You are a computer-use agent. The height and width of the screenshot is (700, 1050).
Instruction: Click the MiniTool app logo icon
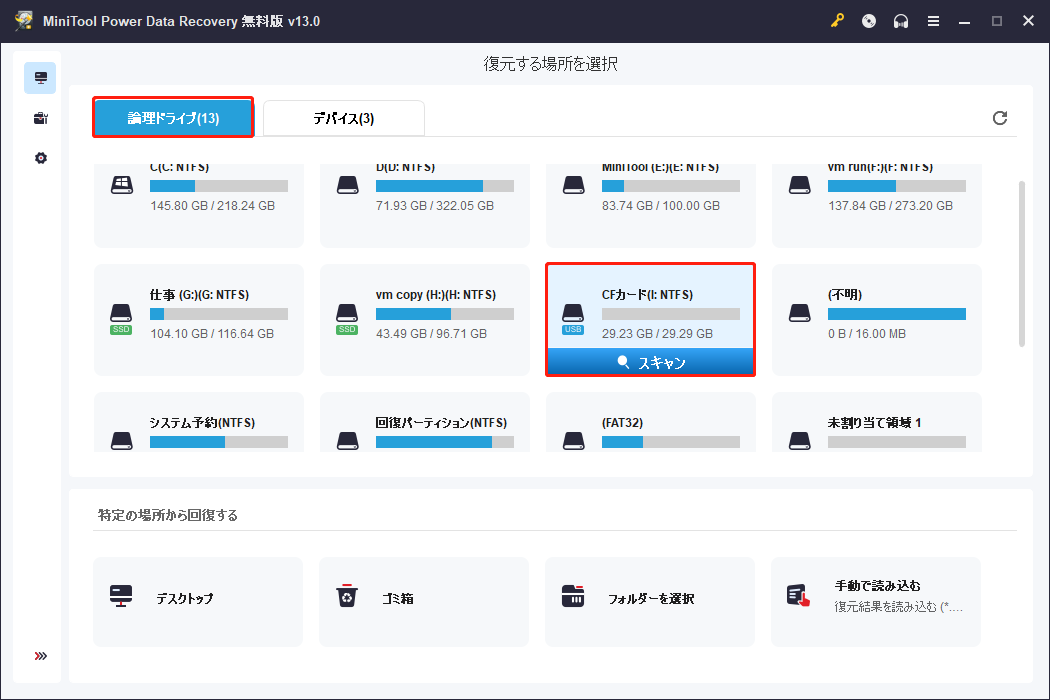(24, 21)
